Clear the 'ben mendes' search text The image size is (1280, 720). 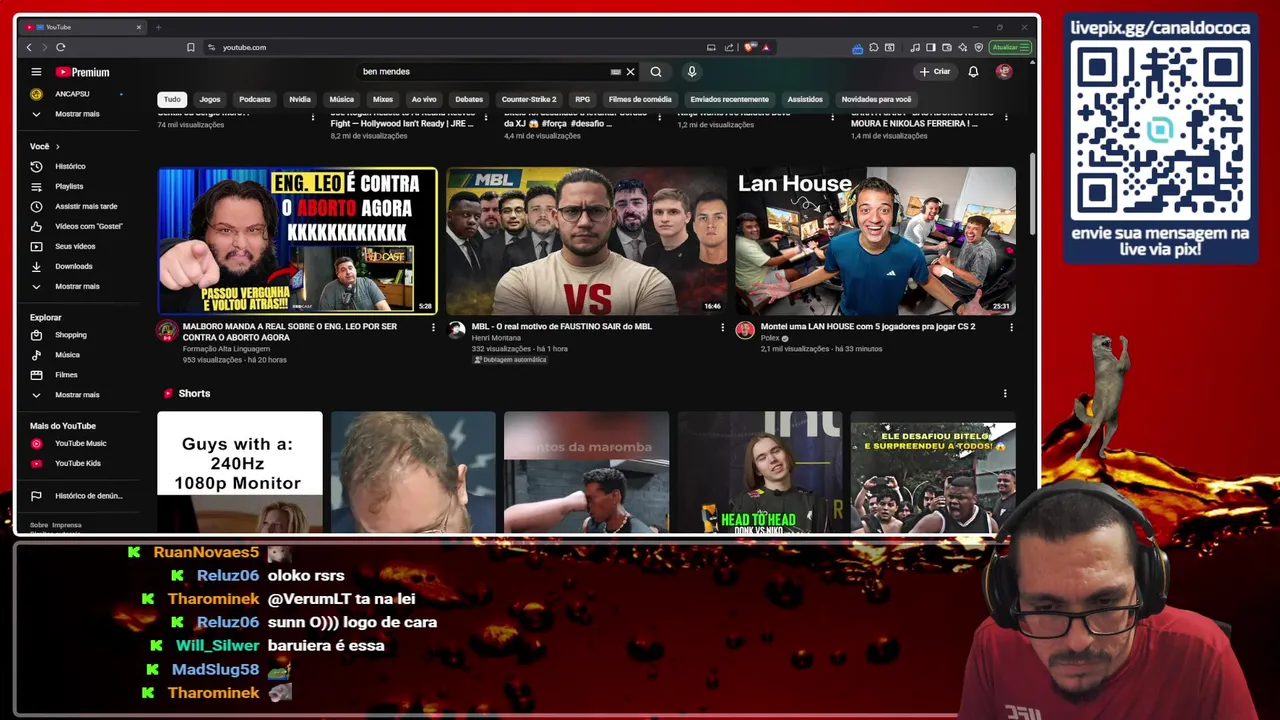point(630,72)
